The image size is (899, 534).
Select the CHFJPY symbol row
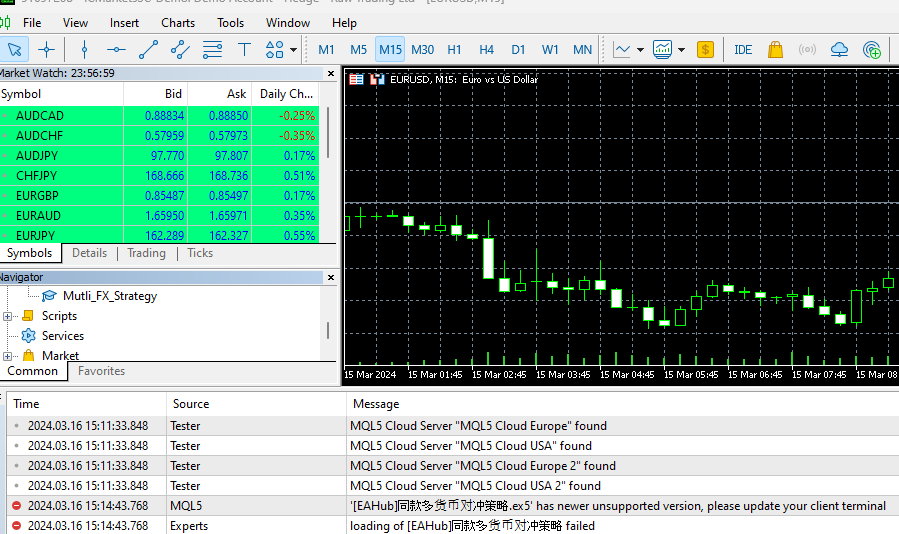click(159, 176)
